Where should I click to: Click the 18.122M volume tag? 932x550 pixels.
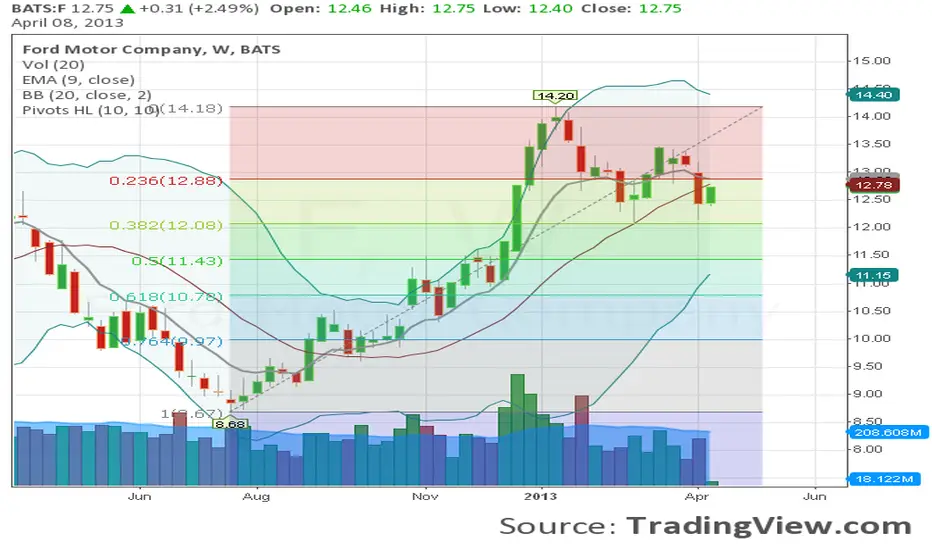(x=886, y=479)
